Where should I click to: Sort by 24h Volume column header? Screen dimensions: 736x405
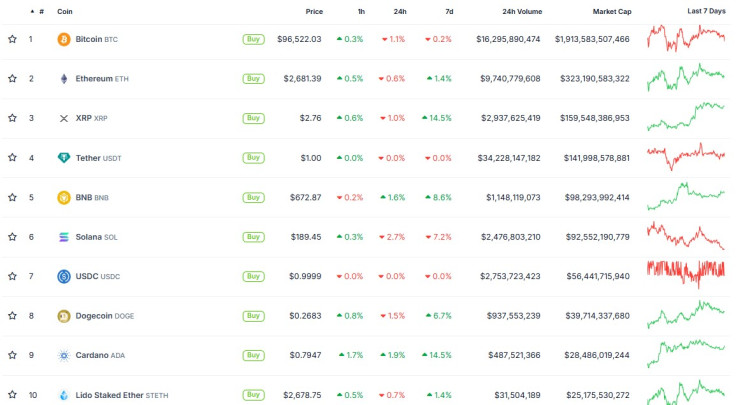click(522, 11)
